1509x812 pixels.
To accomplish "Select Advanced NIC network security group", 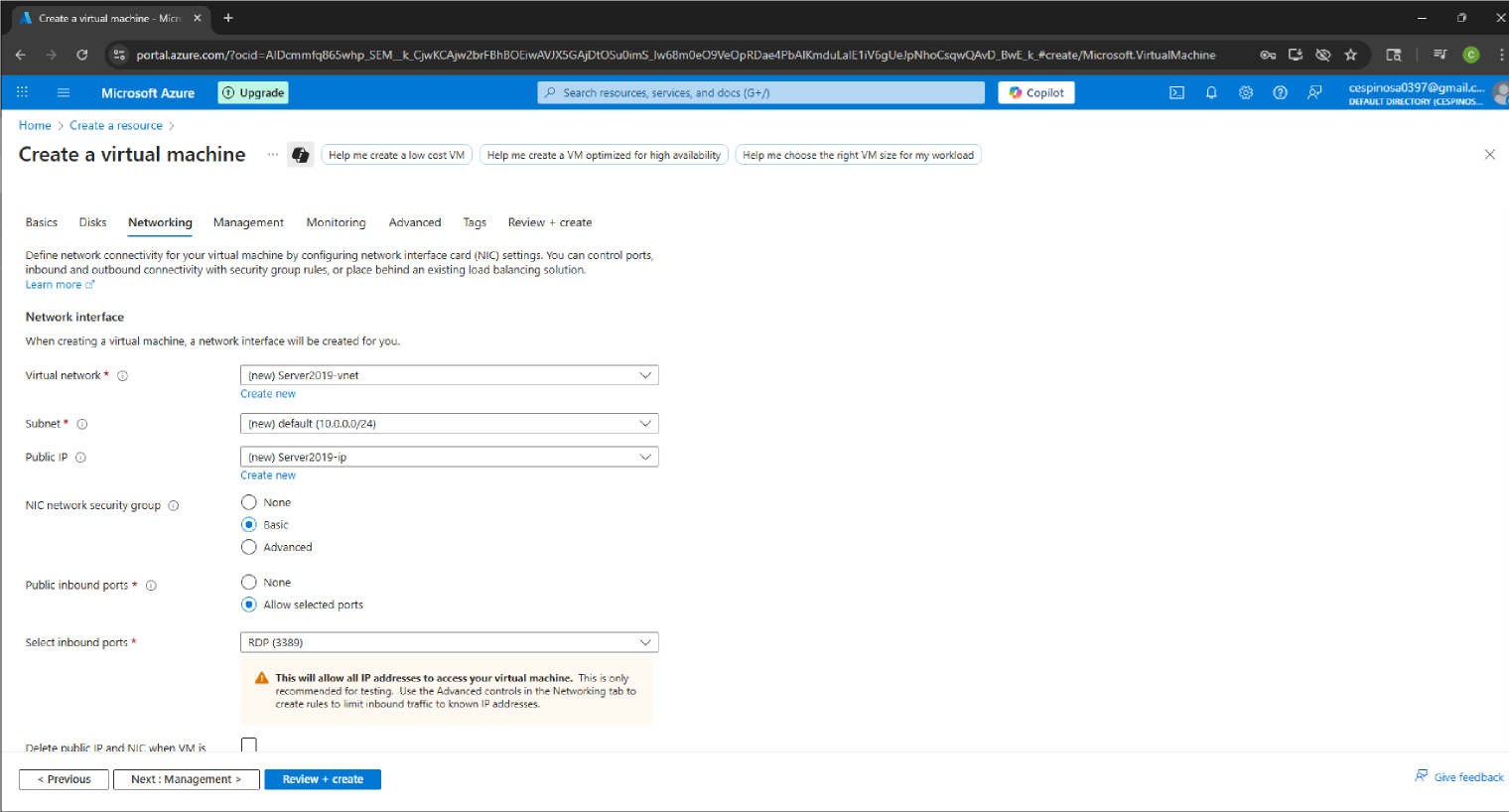I will [249, 547].
